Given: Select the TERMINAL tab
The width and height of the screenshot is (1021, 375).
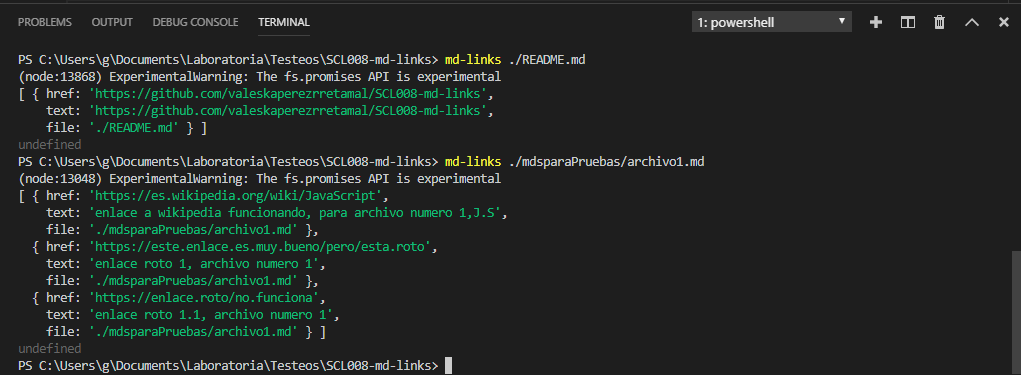Looking at the screenshot, I should pos(284,22).
